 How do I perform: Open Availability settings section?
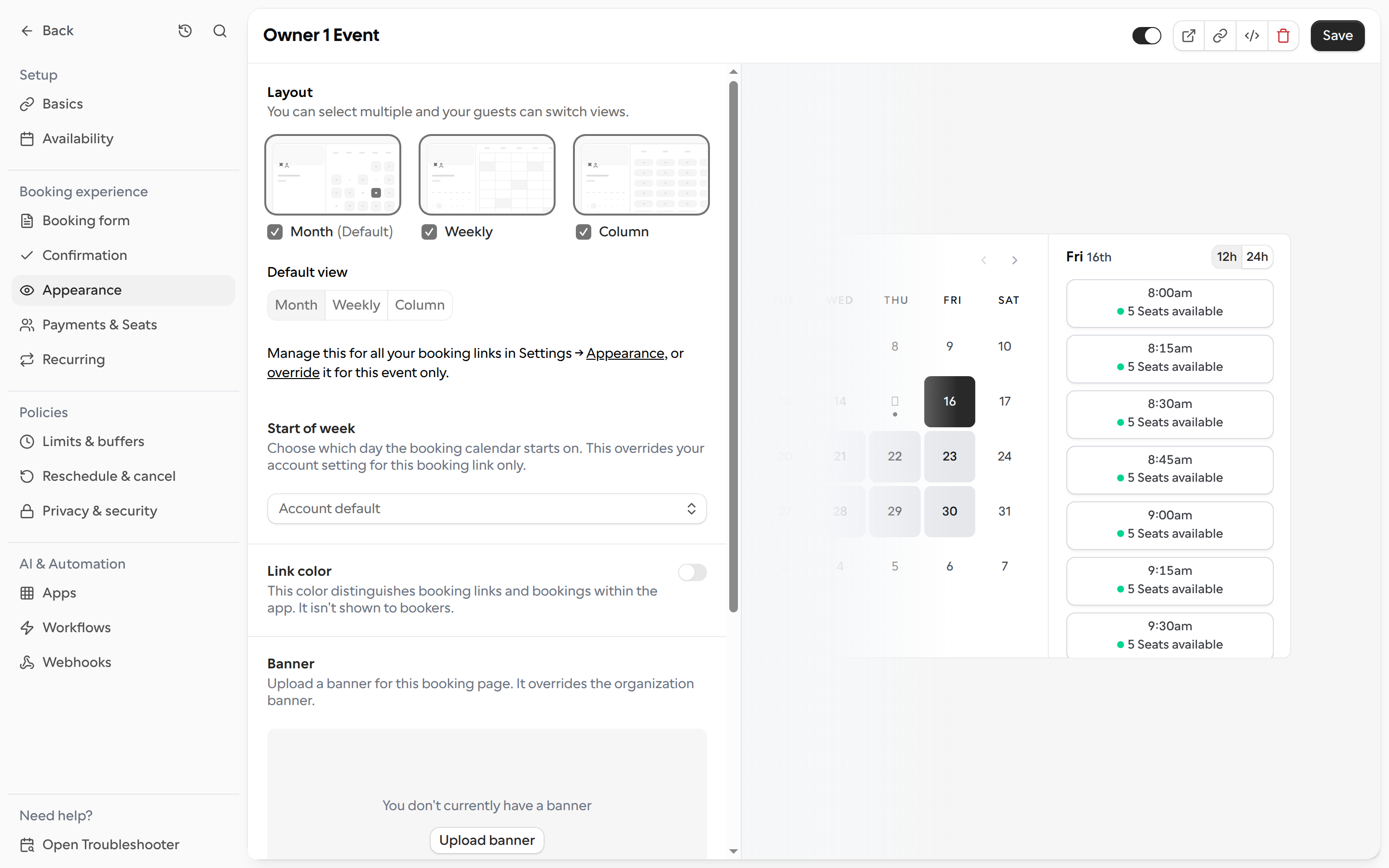[123, 139]
